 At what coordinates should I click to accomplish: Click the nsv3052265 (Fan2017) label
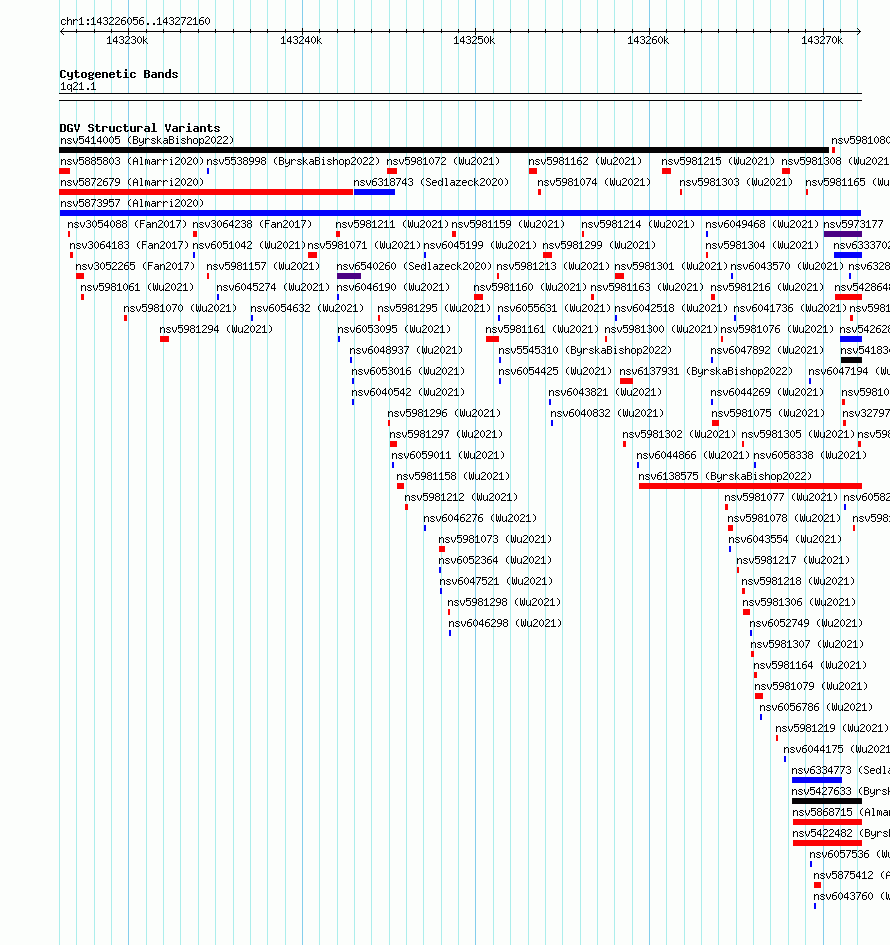pos(135,266)
